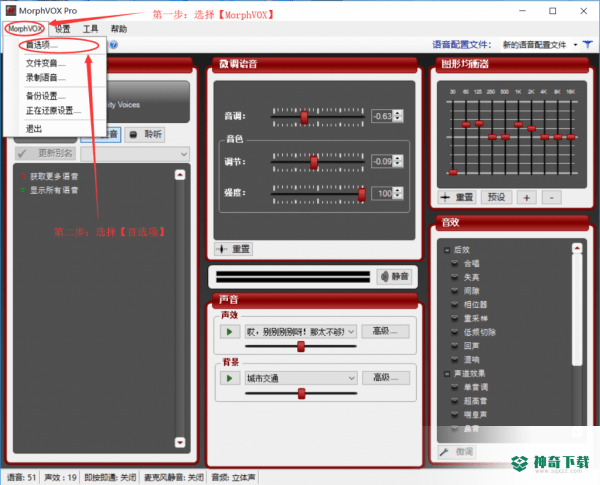Toggle the 间隙 effect
Image resolution: width=600 pixels, height=485 pixels.
(x=455, y=291)
